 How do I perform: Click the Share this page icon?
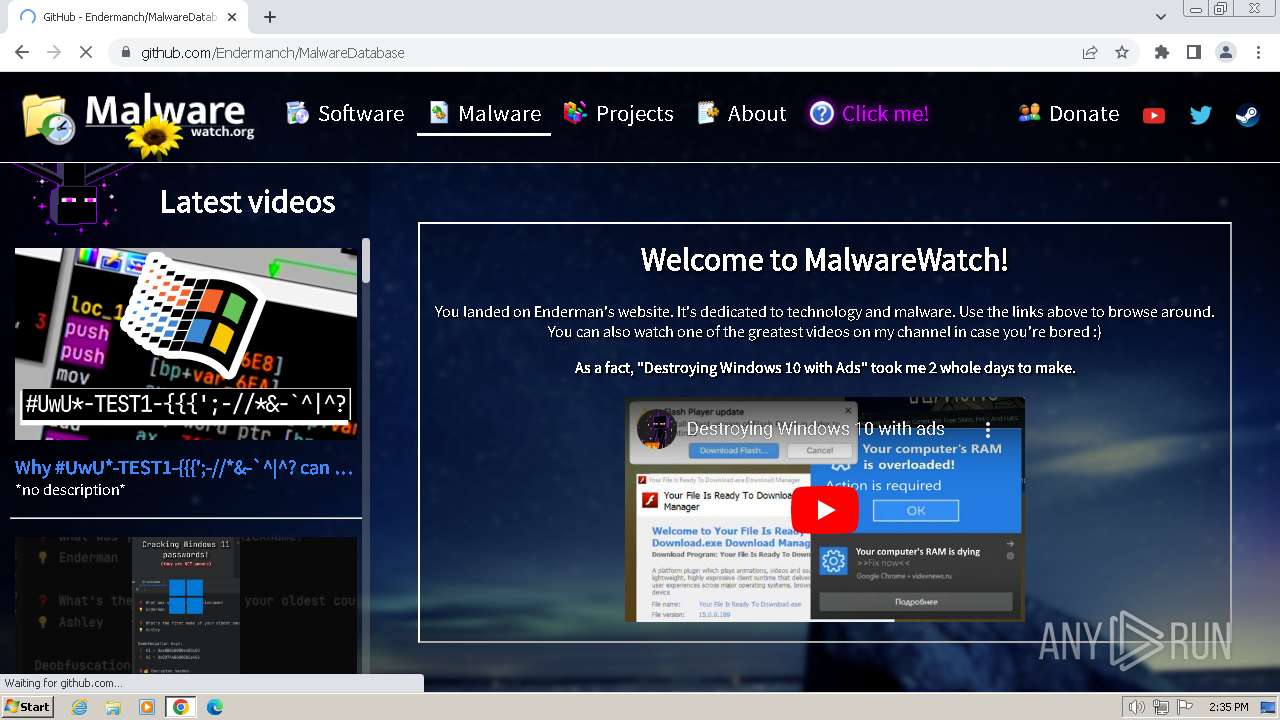[x=1090, y=53]
